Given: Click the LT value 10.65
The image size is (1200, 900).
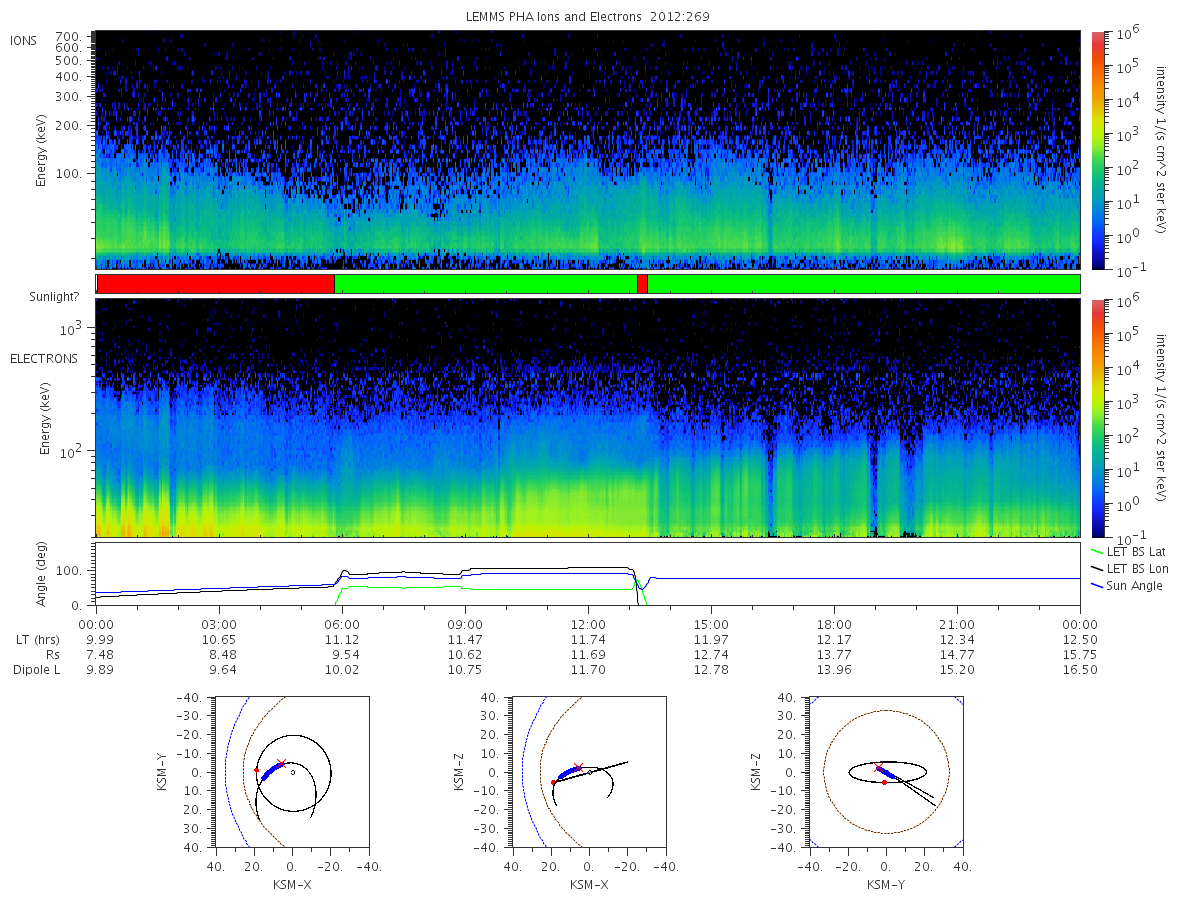Looking at the screenshot, I should point(219,639).
